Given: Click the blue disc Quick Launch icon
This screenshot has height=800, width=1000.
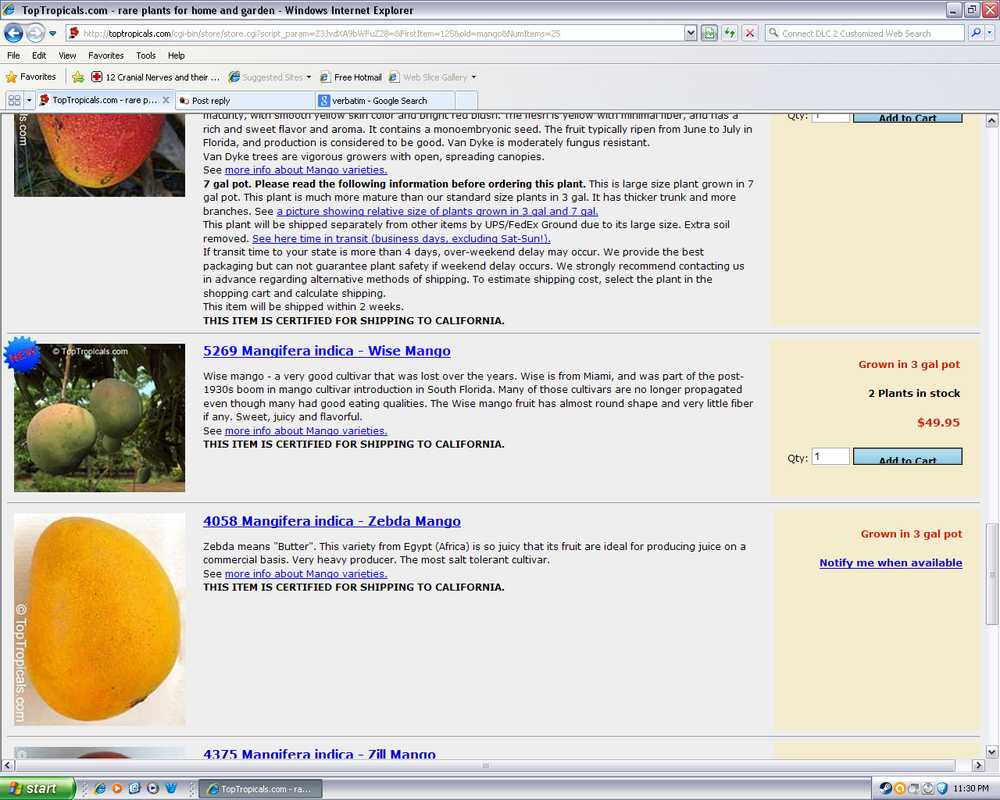Looking at the screenshot, I should pyautogui.click(x=153, y=789).
